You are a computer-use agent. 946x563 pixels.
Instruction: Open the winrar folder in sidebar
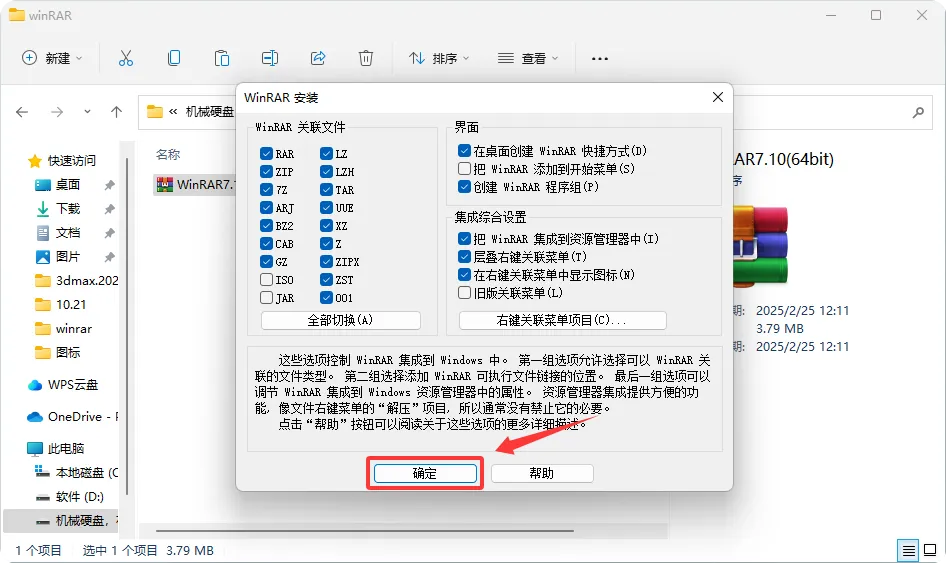tap(63, 329)
